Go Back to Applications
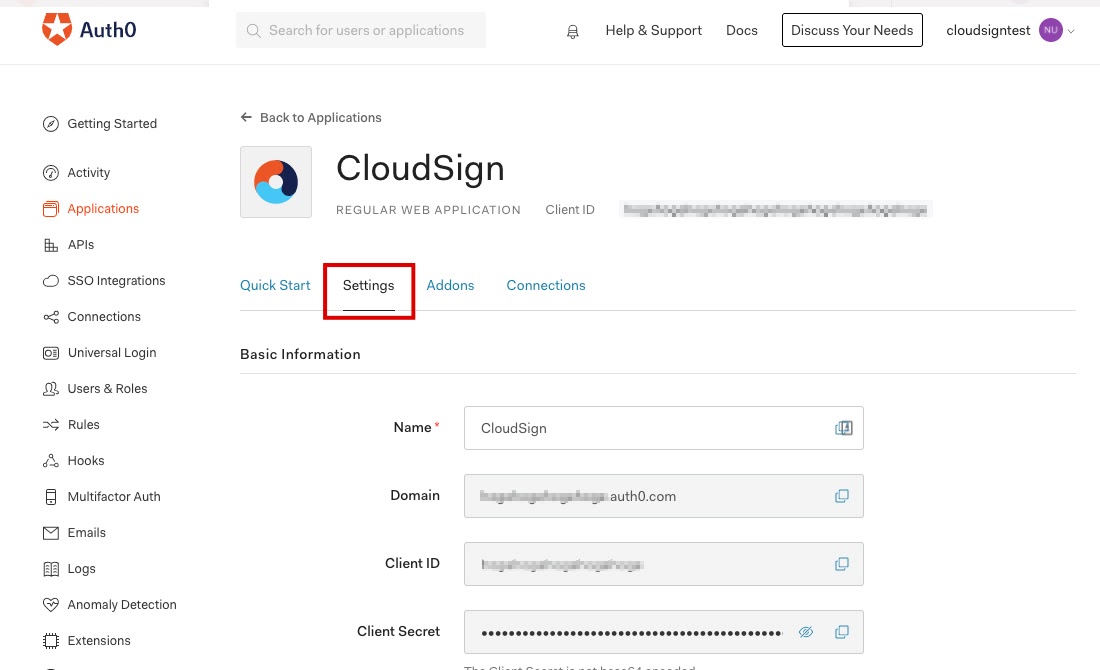This screenshot has height=670, width=1100. [321, 118]
